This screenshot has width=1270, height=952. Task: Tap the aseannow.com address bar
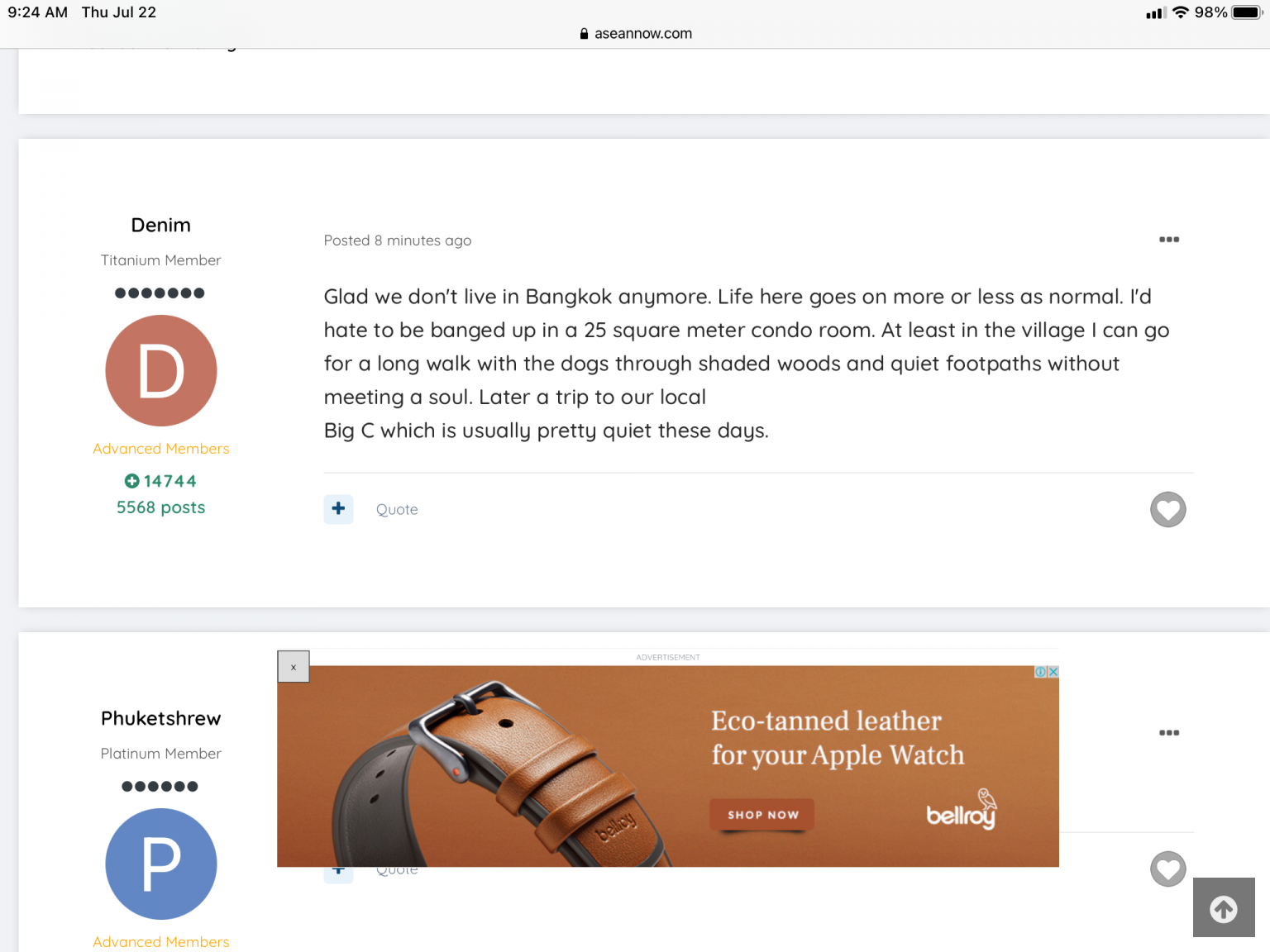click(635, 34)
